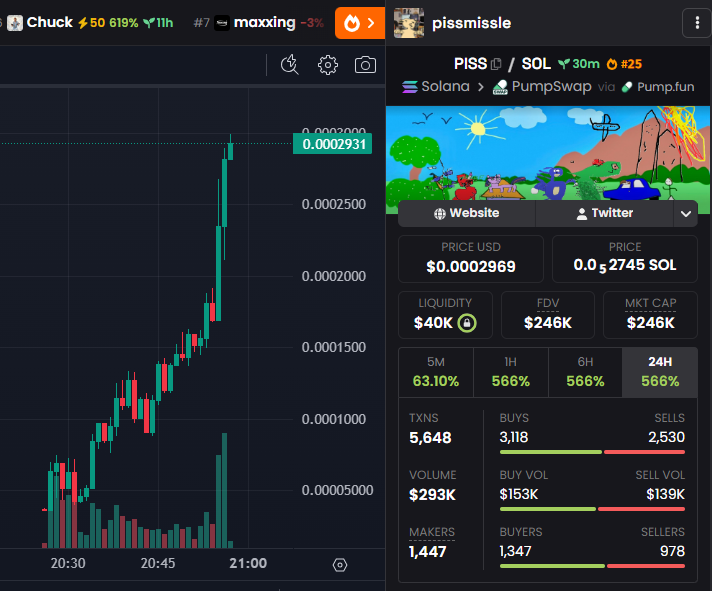The height and width of the screenshot is (591, 712).
Task: Copy the PISS token address icon
Action: tap(496, 64)
